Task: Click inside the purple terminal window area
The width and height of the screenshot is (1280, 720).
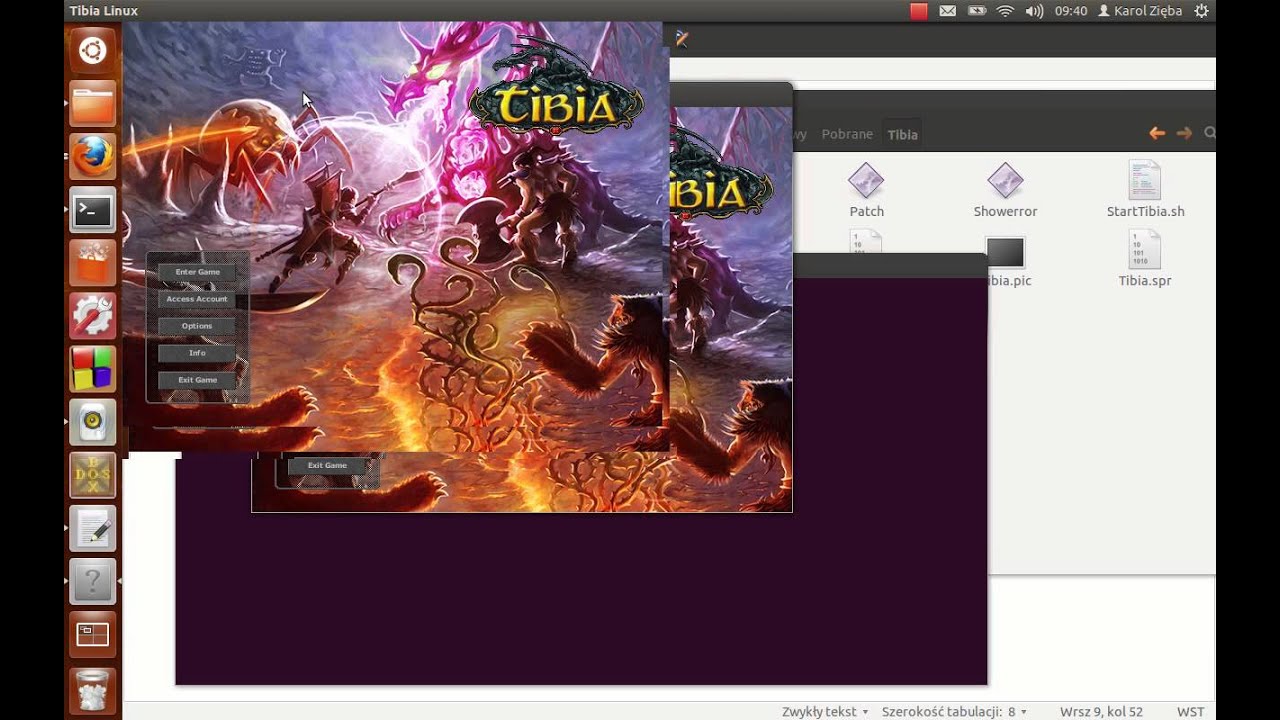Action: 580,600
